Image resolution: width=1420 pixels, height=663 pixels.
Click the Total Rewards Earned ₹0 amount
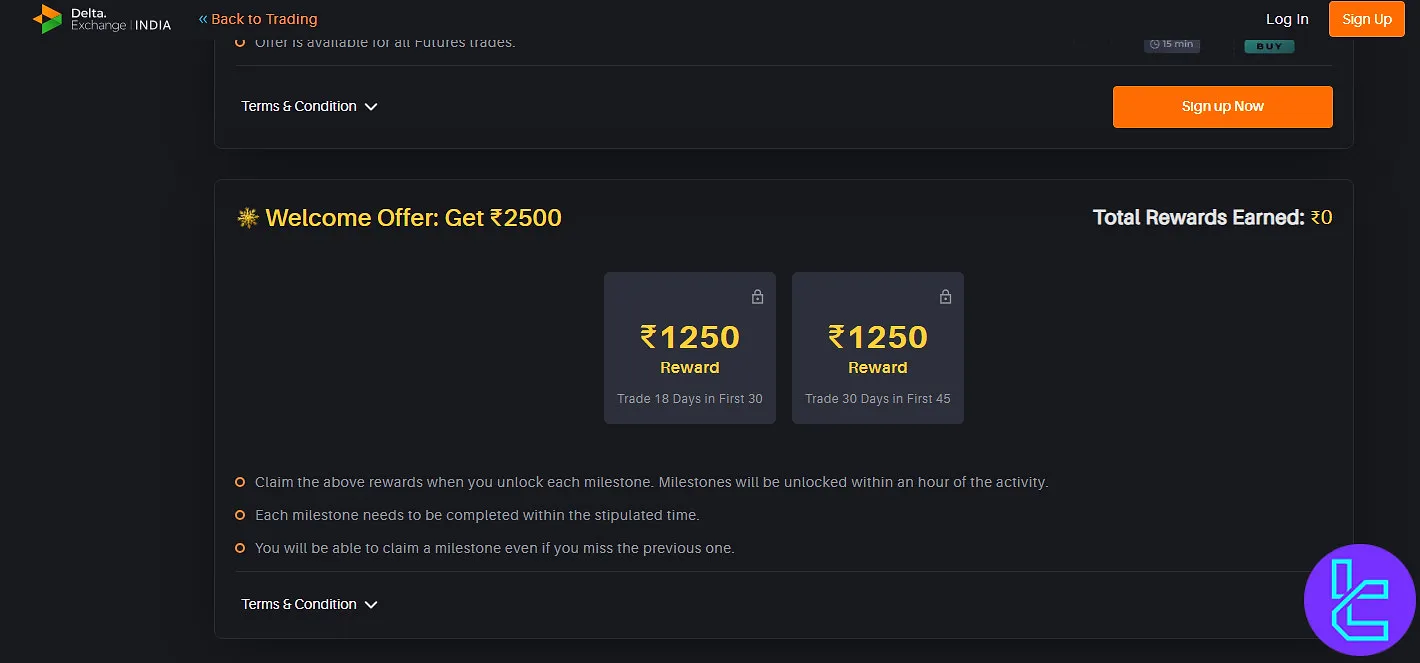pos(1321,217)
